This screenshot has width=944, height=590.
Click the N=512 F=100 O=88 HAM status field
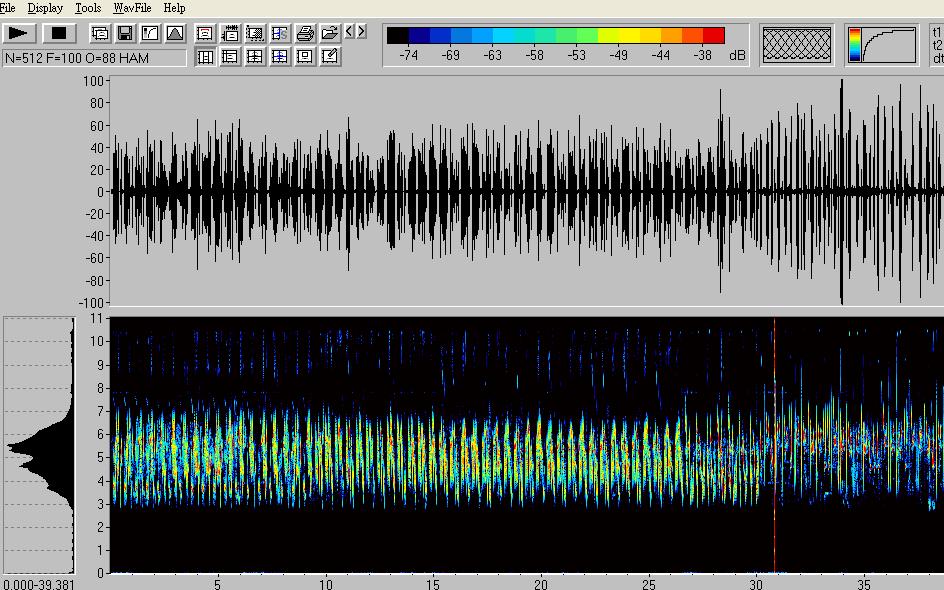coord(94,58)
